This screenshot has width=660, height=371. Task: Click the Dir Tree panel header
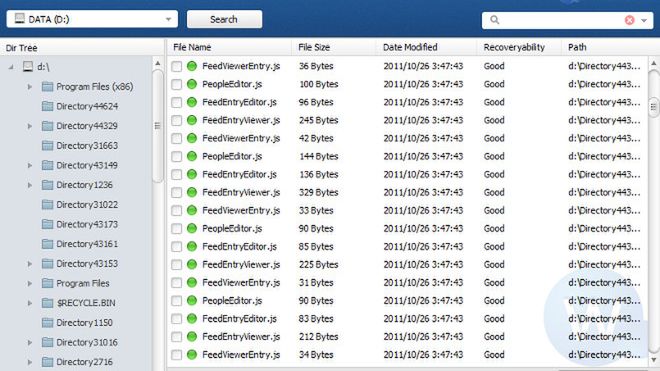point(82,48)
